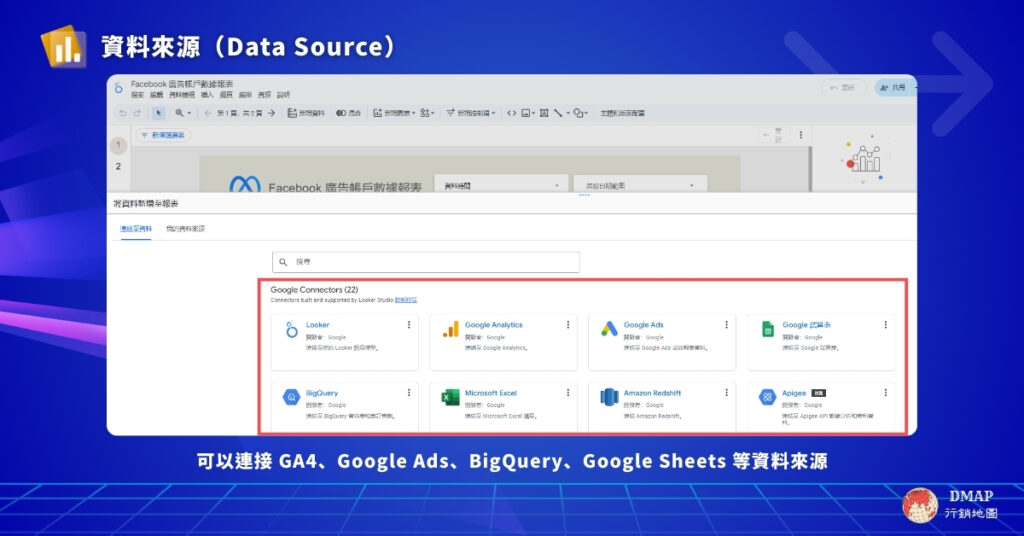
Task: Activate the selection pointer tool
Action: click(x=158, y=113)
